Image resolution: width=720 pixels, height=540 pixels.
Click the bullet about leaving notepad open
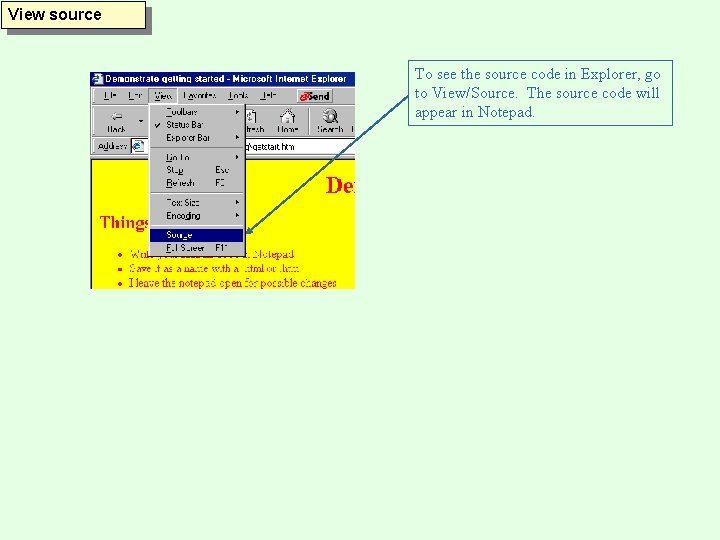pos(232,283)
